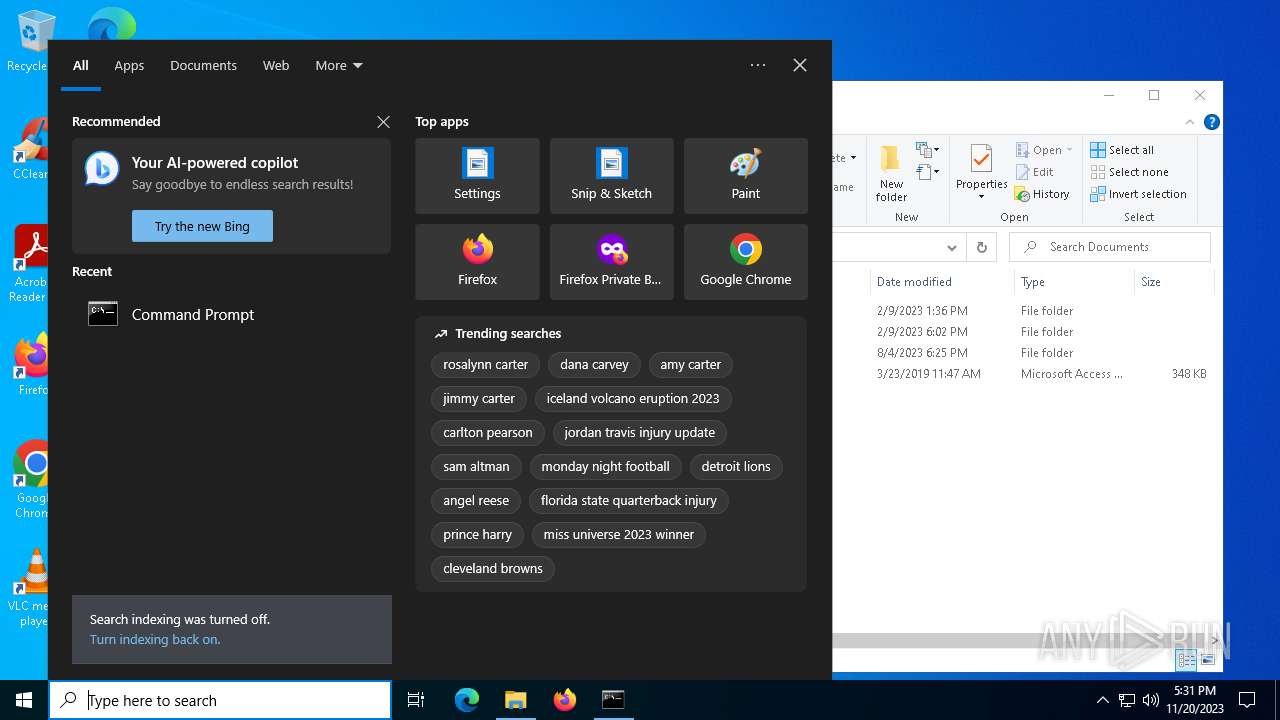Image resolution: width=1280 pixels, height=720 pixels.
Task: Click Search Documents field in Explorer
Action: pyautogui.click(x=1110, y=247)
